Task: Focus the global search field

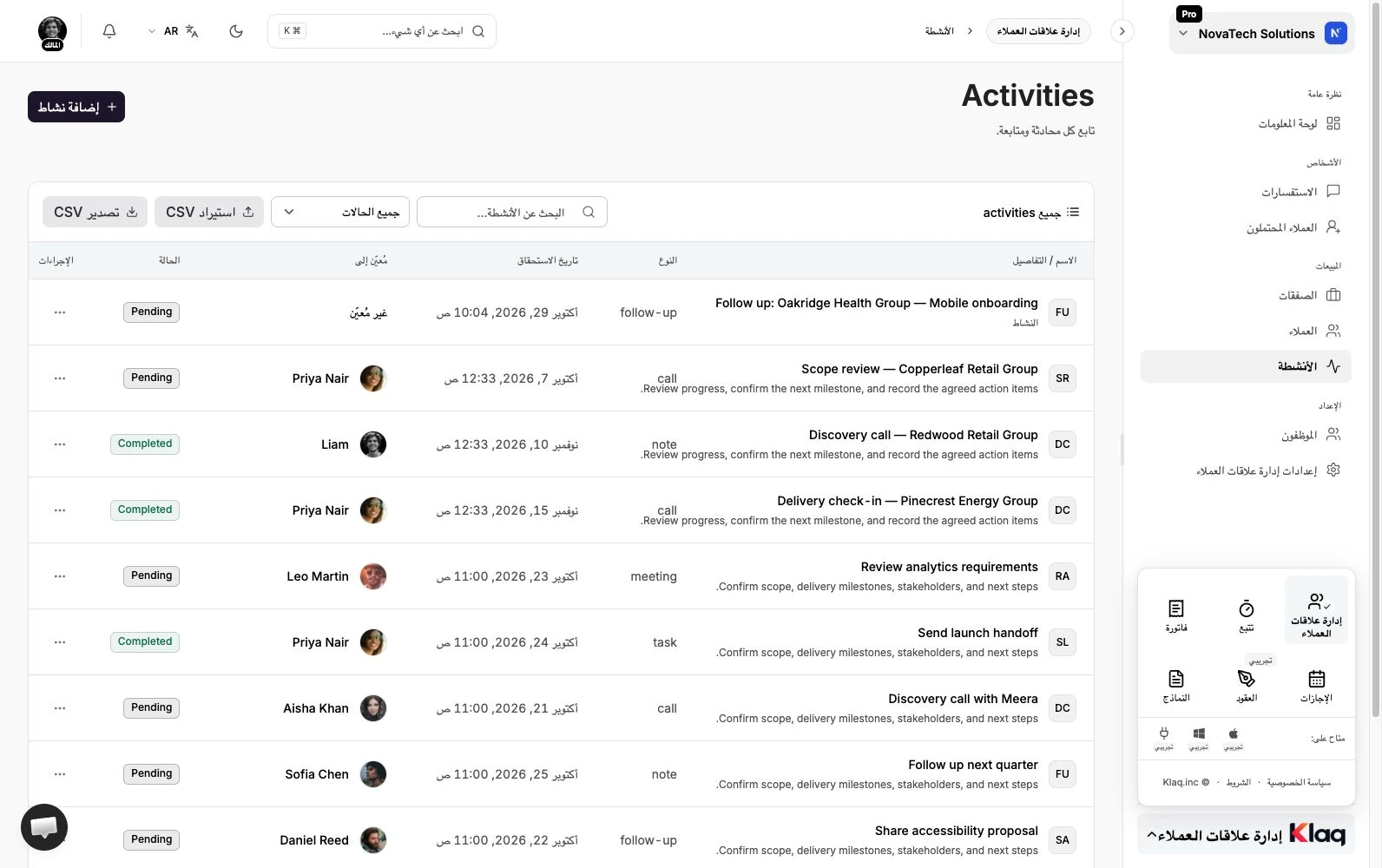Action: pos(382,31)
